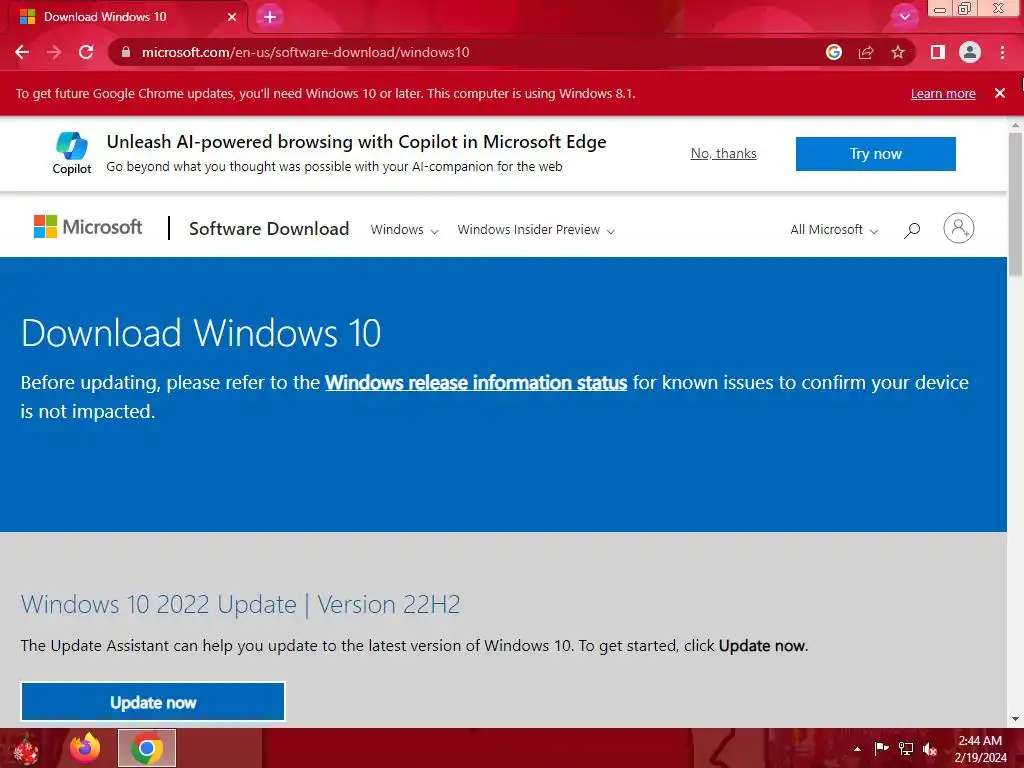Screen dimensions: 1024x768
Task: Expand the All Microsoft menu
Action: [834, 230]
